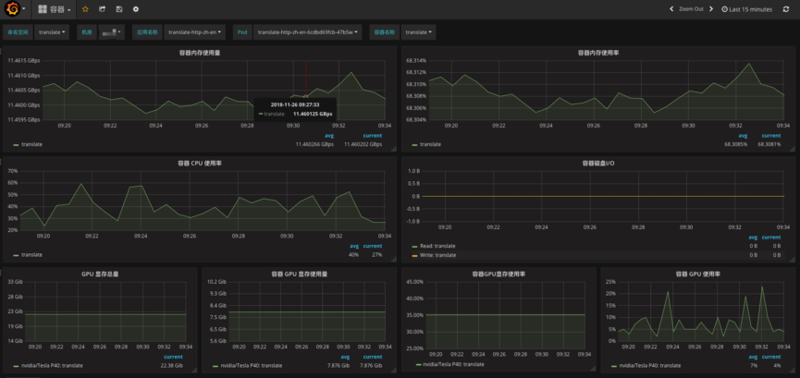800x378 pixels.
Task: Save the dashboard with the floppy icon
Action: 119,9
